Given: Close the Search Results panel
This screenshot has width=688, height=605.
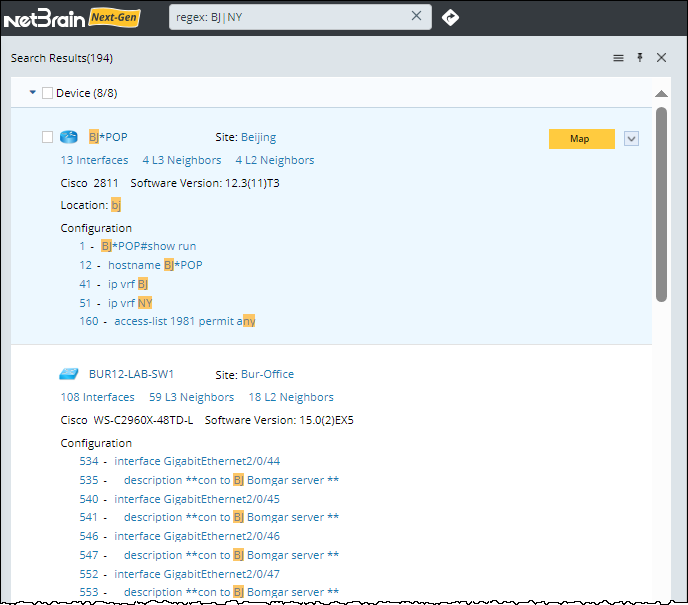Looking at the screenshot, I should pyautogui.click(x=661, y=58).
